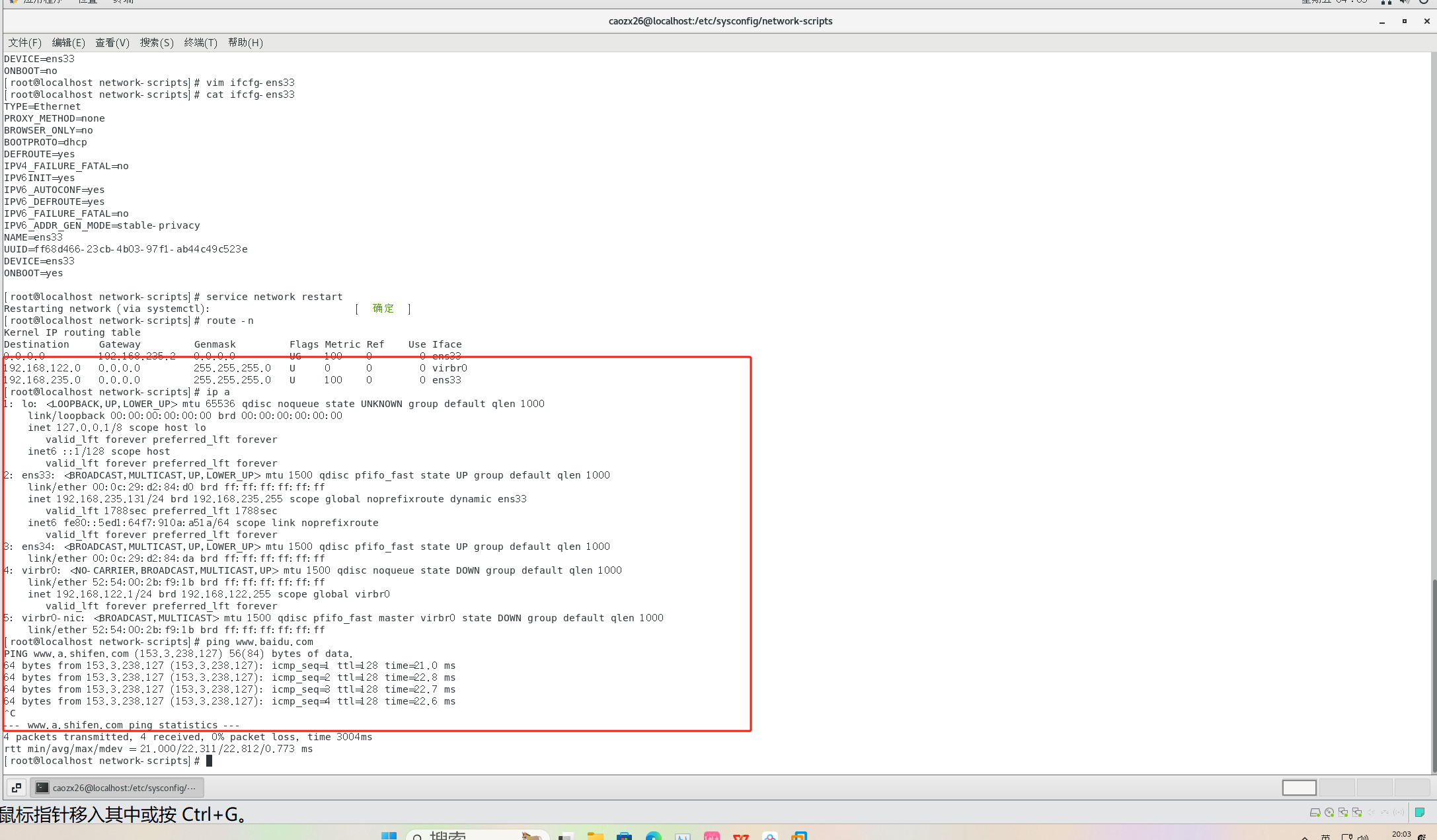Open the 查看(V) menu
The height and width of the screenshot is (840, 1437).
[112, 42]
